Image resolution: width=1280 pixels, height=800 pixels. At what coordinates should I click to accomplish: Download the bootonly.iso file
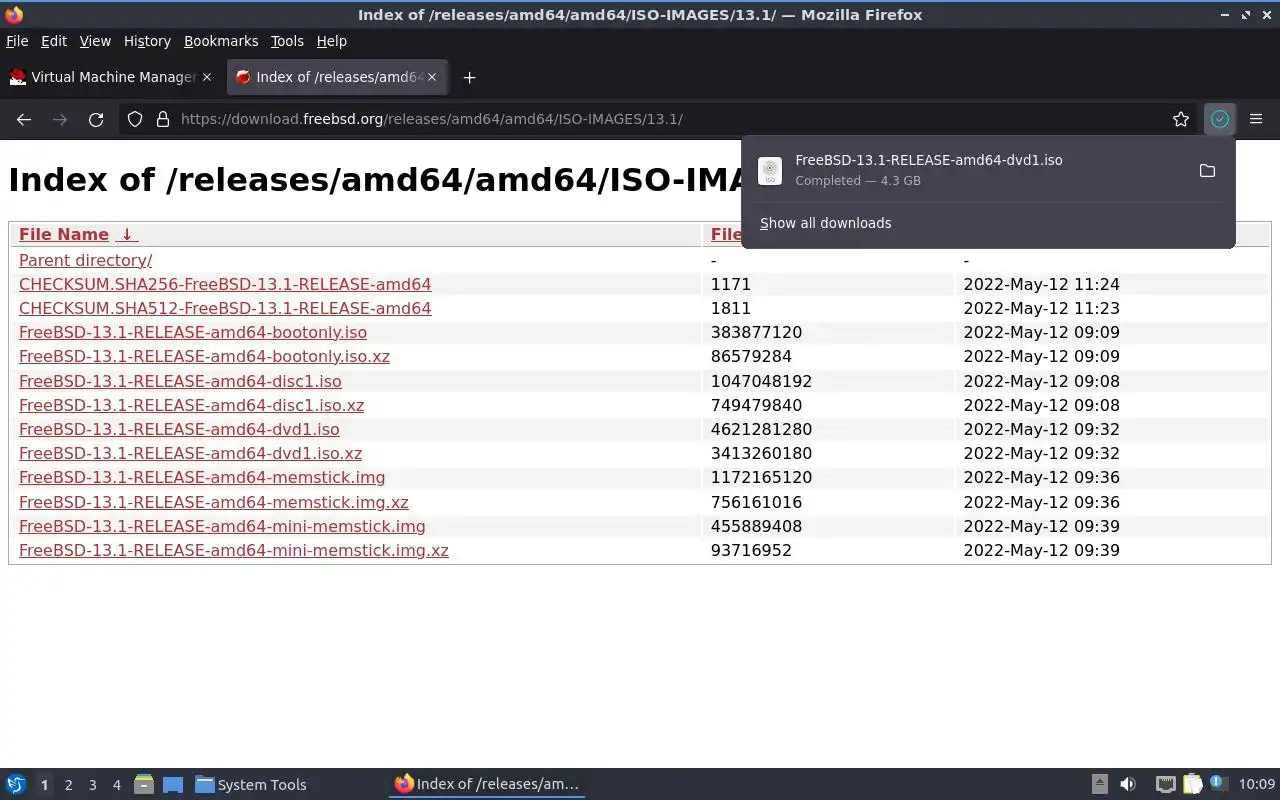click(x=193, y=332)
